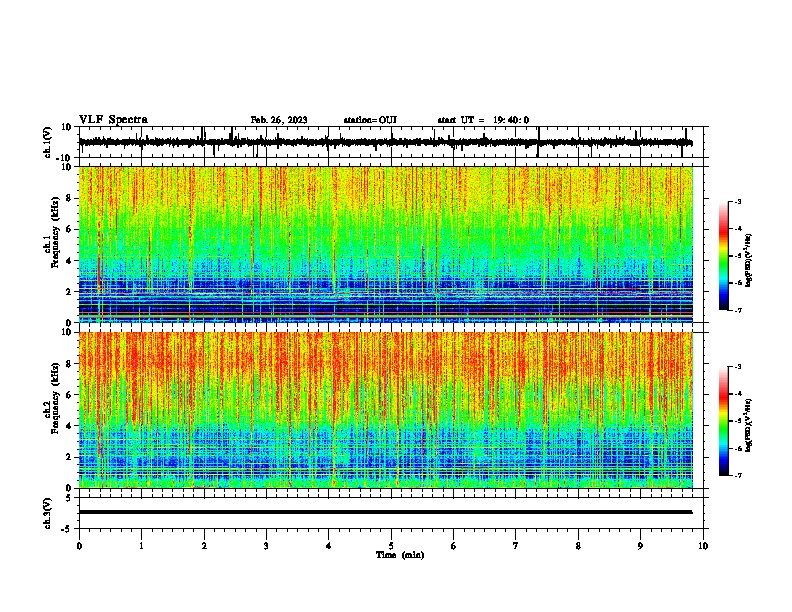Viewport: 792px width, 612px height.
Task: Click the 'station=OUJ' label
Action: [x=370, y=120]
